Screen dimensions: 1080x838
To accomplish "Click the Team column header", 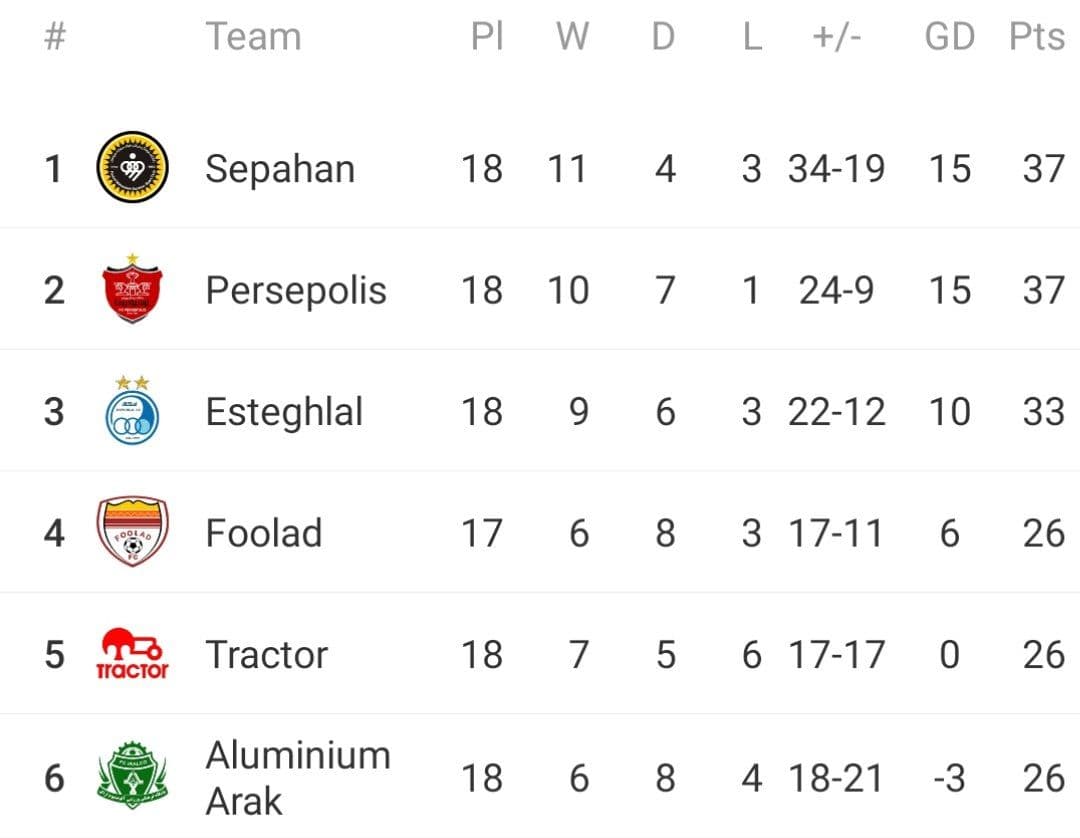I will pyautogui.click(x=253, y=37).
